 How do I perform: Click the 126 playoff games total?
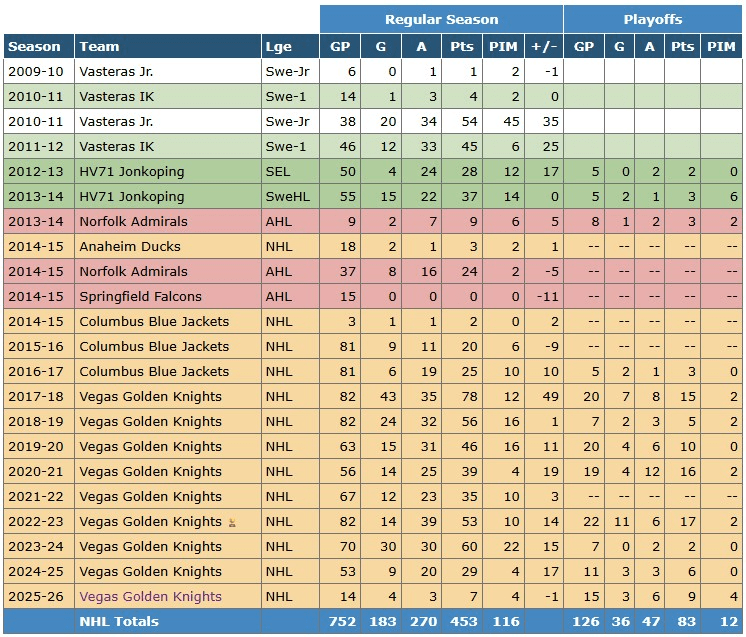[586, 621]
